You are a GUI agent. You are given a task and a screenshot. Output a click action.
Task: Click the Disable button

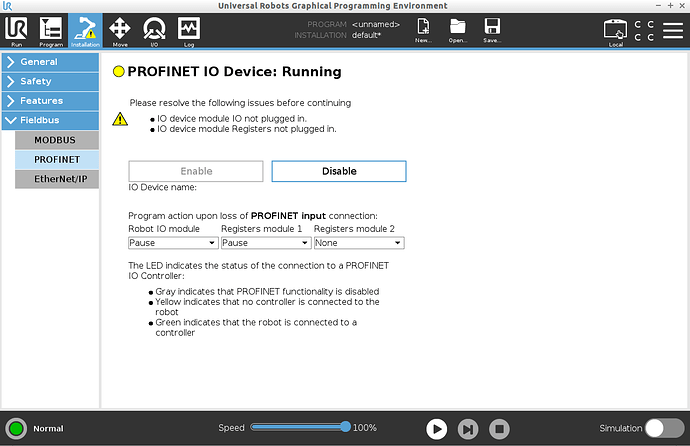pyautogui.click(x=339, y=171)
